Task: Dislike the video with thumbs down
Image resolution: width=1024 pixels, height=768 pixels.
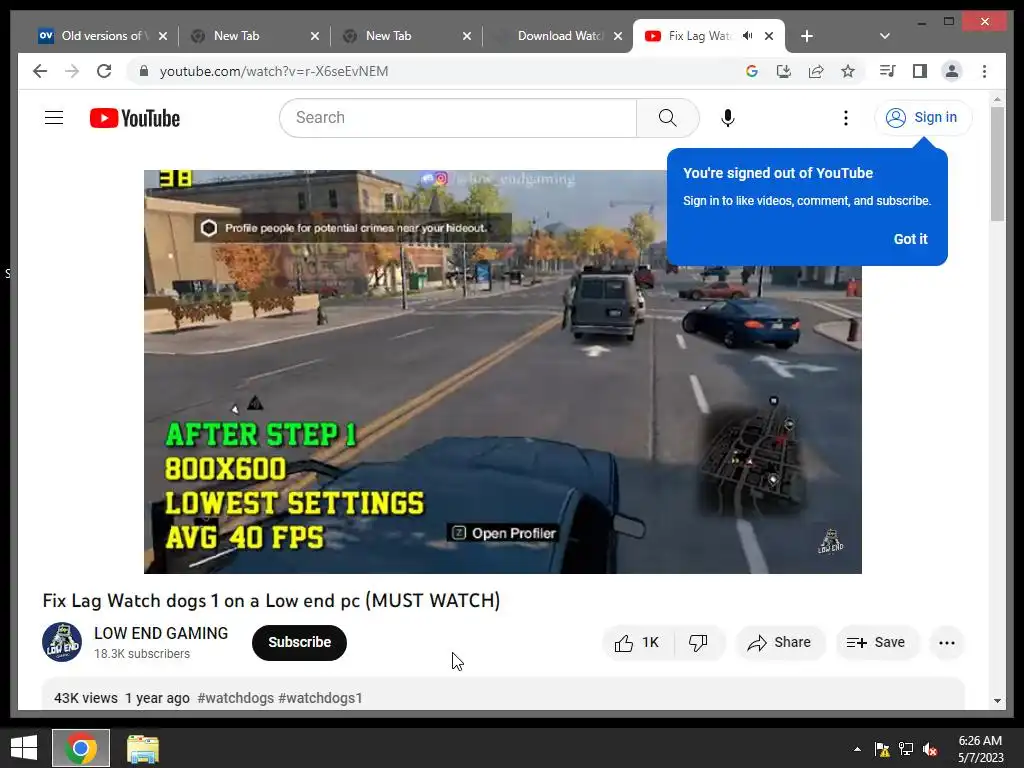Action: pyautogui.click(x=698, y=643)
